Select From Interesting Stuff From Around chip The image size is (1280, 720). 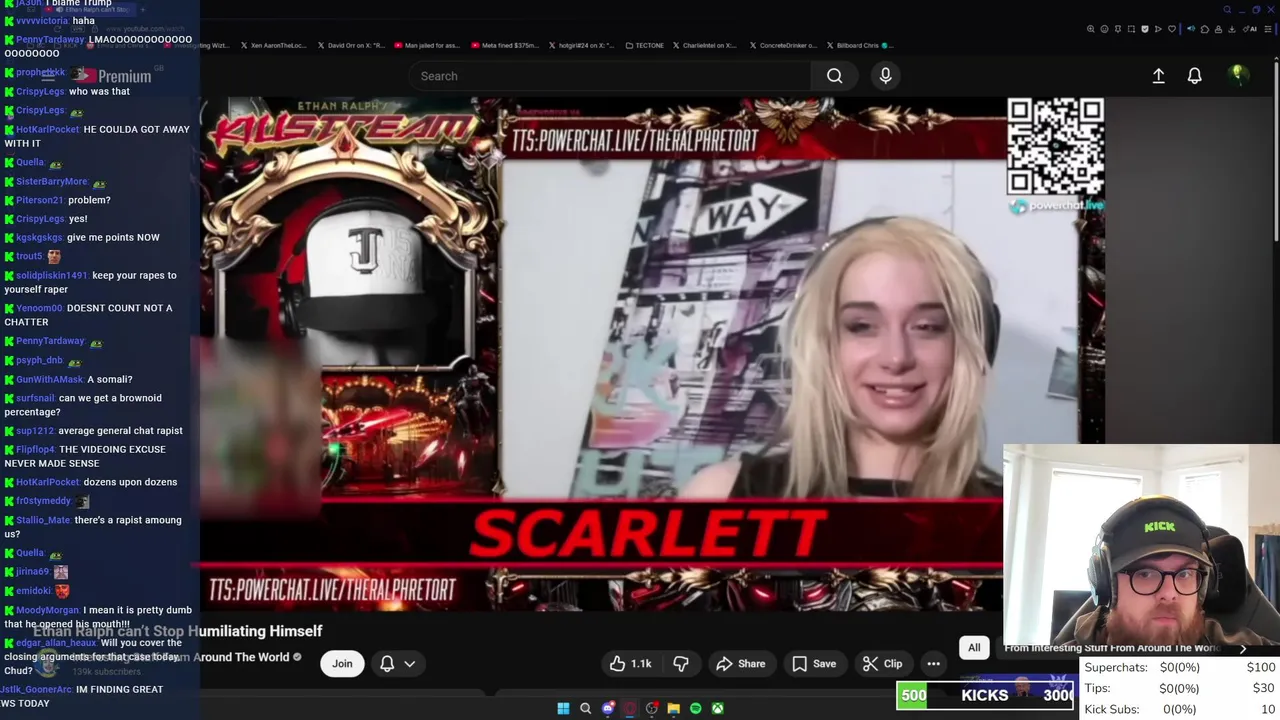1112,648
